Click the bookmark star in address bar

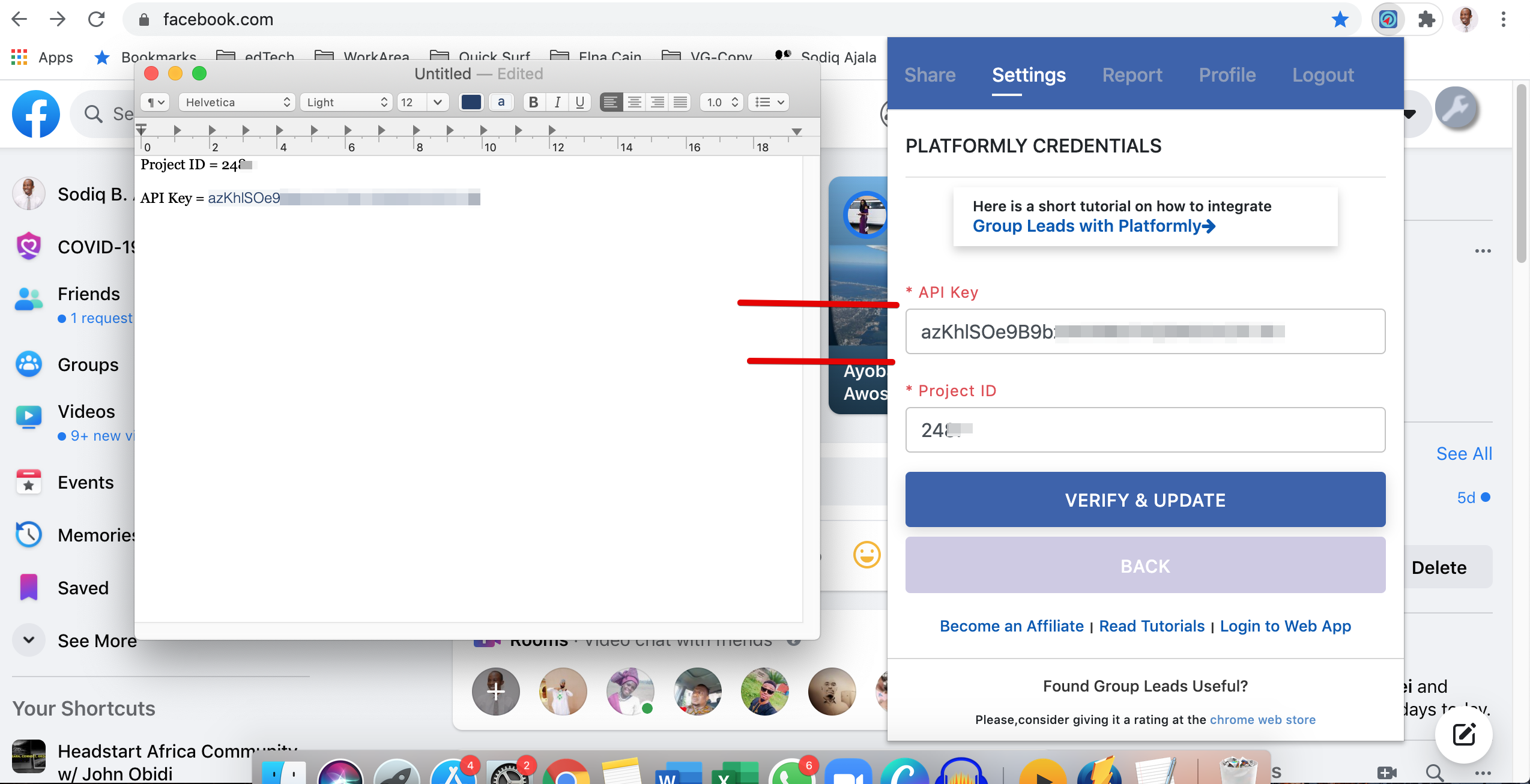pos(1340,20)
